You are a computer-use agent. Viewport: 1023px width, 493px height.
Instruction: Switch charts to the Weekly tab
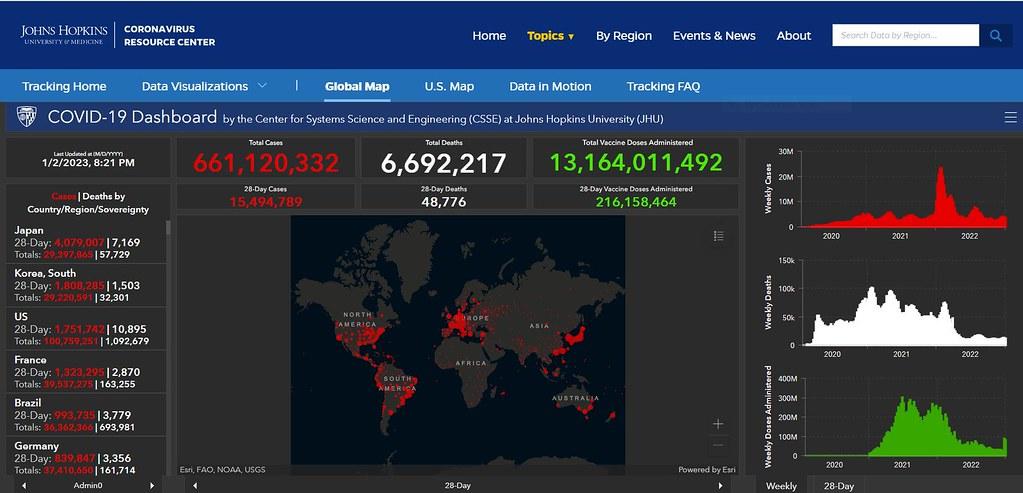(781, 485)
